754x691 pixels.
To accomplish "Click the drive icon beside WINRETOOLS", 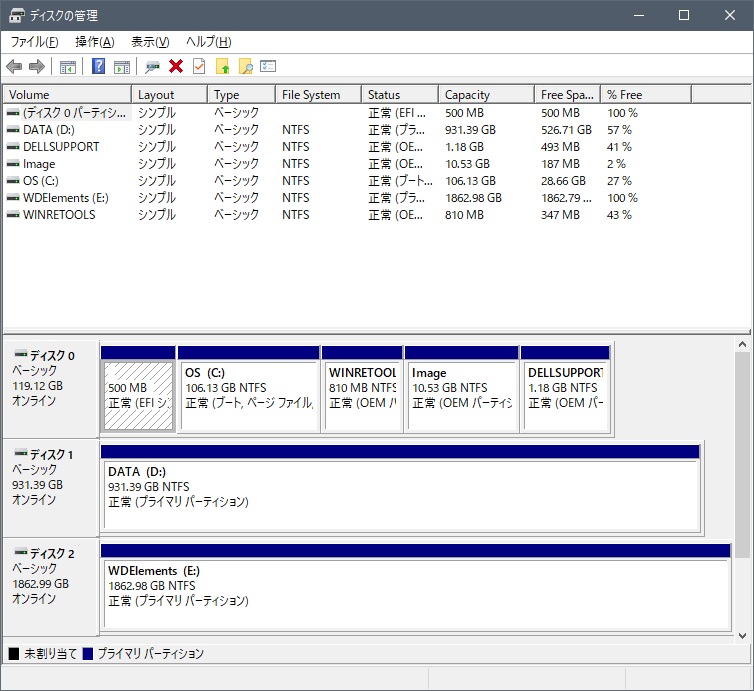I will click(x=13, y=214).
